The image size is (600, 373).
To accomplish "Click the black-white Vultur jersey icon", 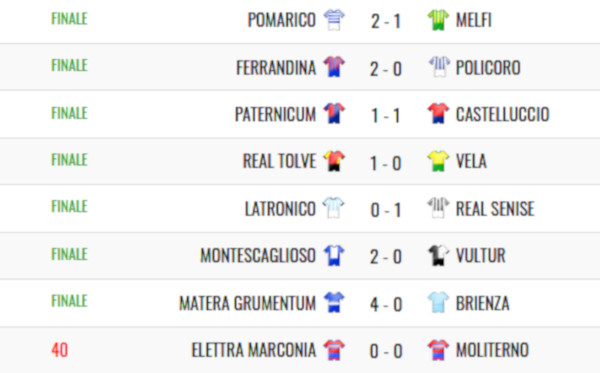I will coord(438,255).
